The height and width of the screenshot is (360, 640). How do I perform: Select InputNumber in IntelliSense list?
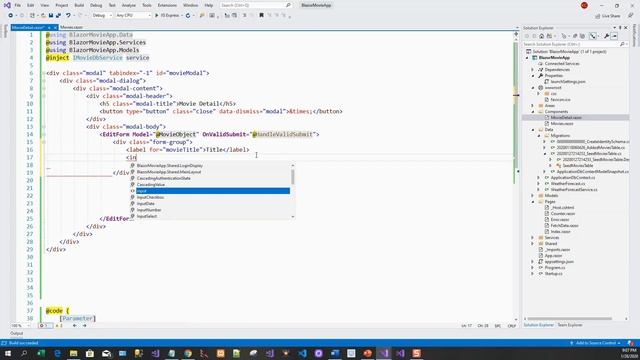coord(149,210)
